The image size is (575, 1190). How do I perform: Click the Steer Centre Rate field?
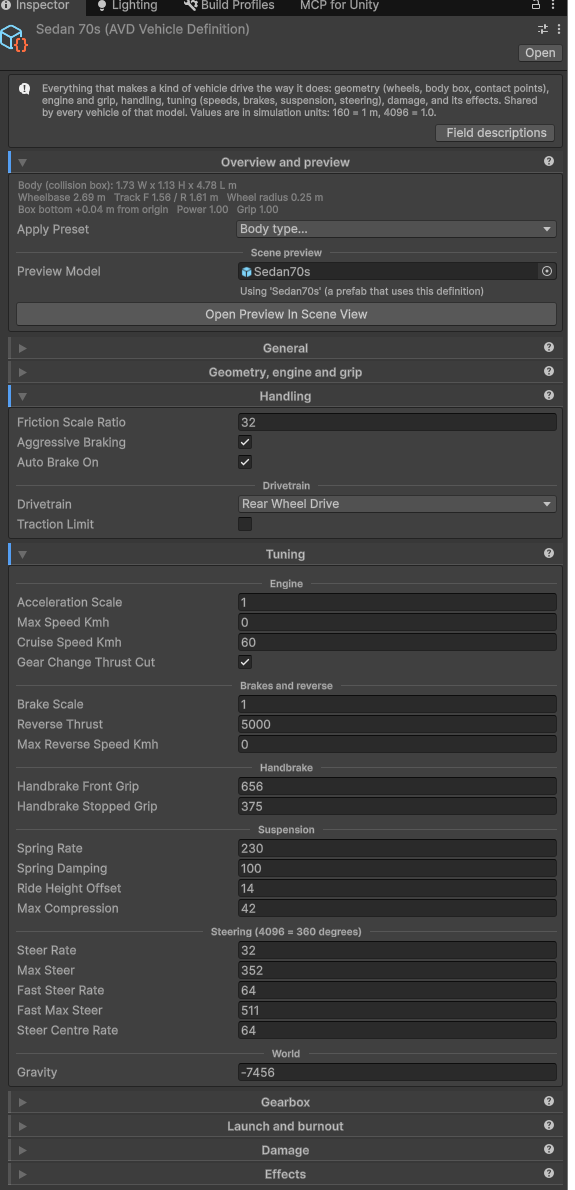pos(397,1031)
